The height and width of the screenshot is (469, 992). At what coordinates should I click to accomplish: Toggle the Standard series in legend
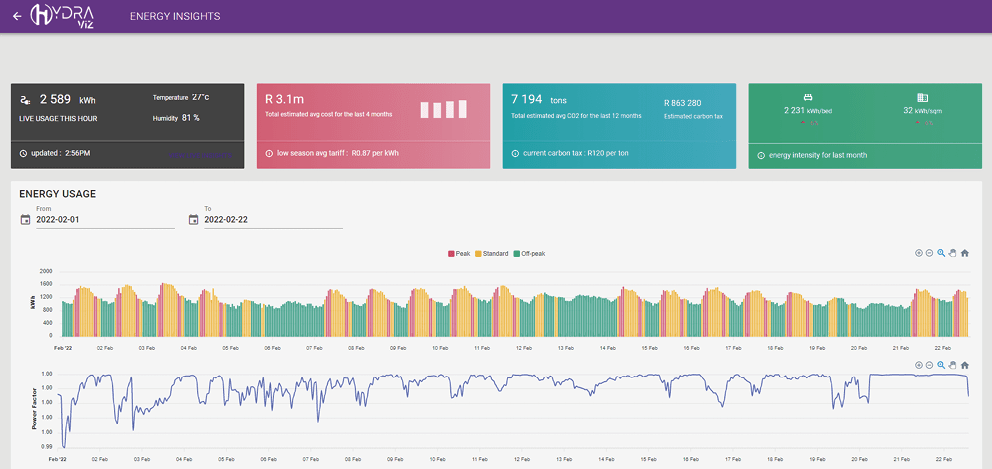pos(492,253)
